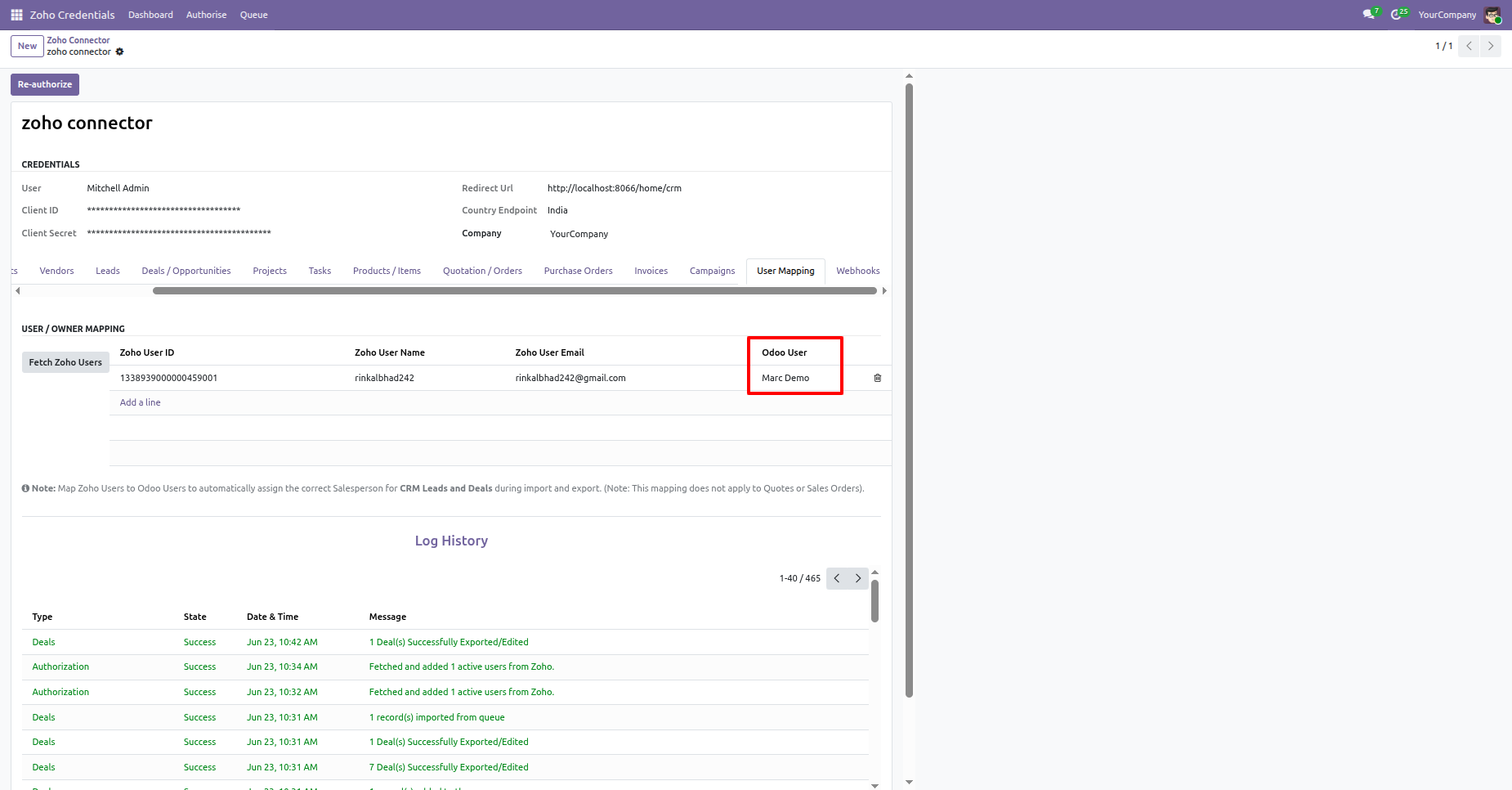Delete the rinkalbhad242 user mapping row
The height and width of the screenshot is (790, 1512).
tap(878, 378)
